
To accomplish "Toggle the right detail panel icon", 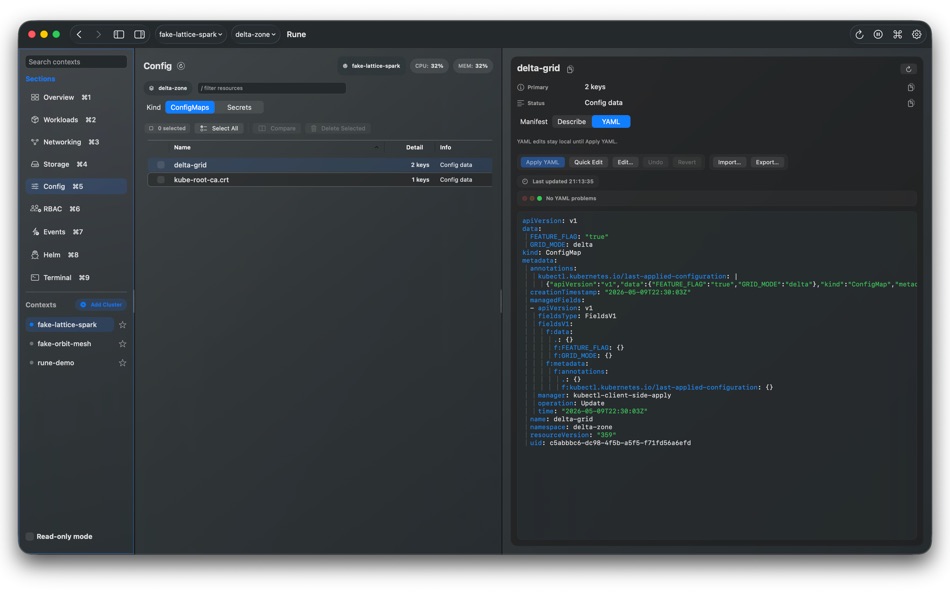I will [139, 35].
